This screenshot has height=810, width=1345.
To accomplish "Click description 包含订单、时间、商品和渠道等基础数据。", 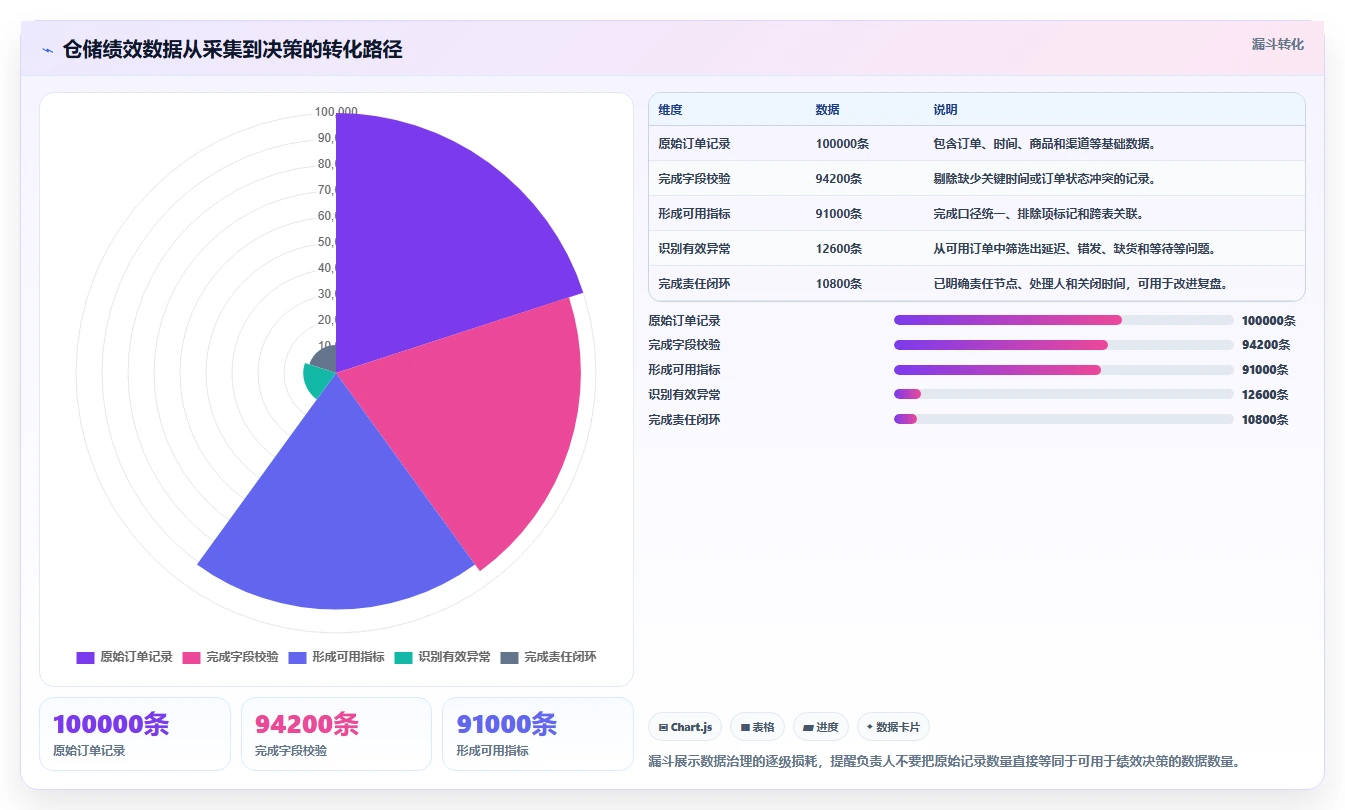I will (1045, 144).
